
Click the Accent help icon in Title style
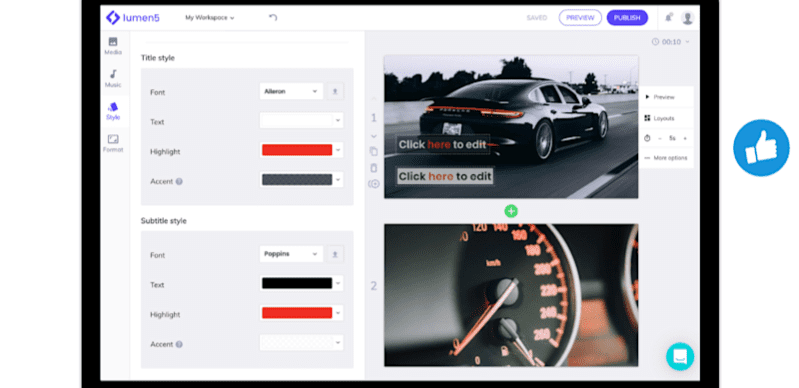pos(179,182)
